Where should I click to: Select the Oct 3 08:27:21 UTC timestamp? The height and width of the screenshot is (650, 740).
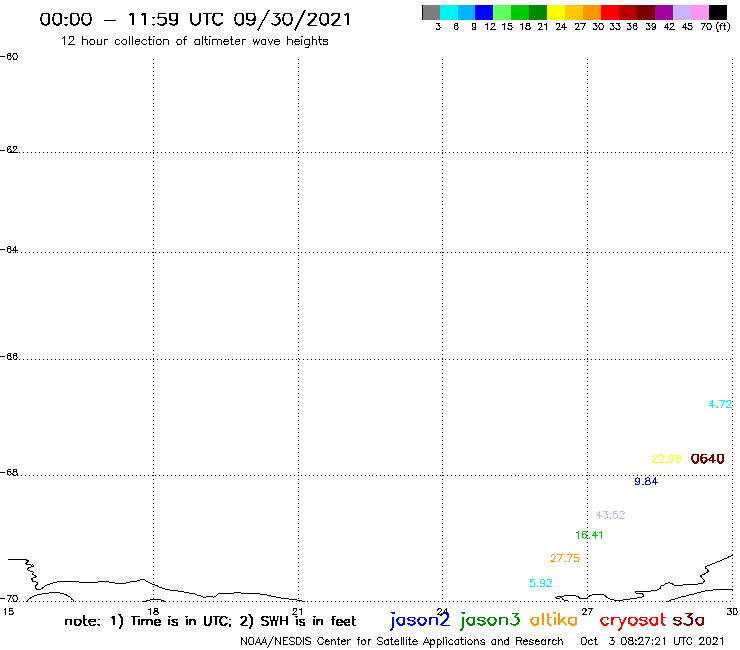(x=652, y=641)
